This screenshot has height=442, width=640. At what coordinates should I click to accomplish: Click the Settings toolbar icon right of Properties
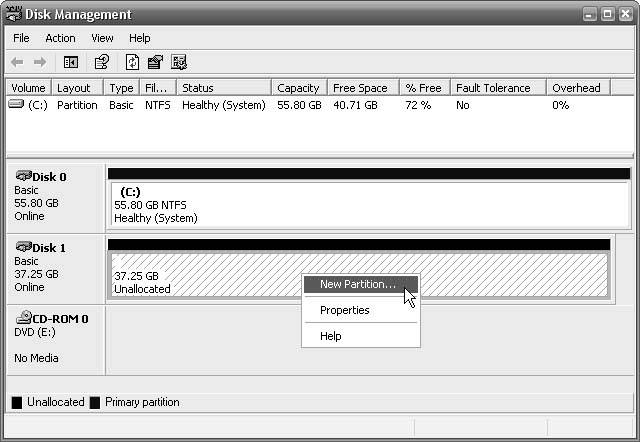179,62
